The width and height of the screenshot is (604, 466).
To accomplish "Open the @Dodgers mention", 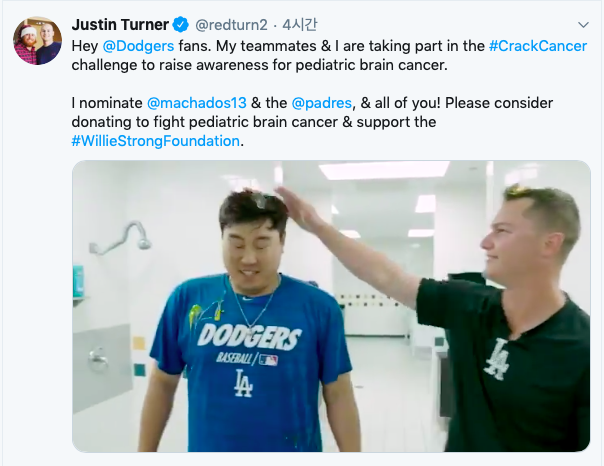I will [138, 46].
